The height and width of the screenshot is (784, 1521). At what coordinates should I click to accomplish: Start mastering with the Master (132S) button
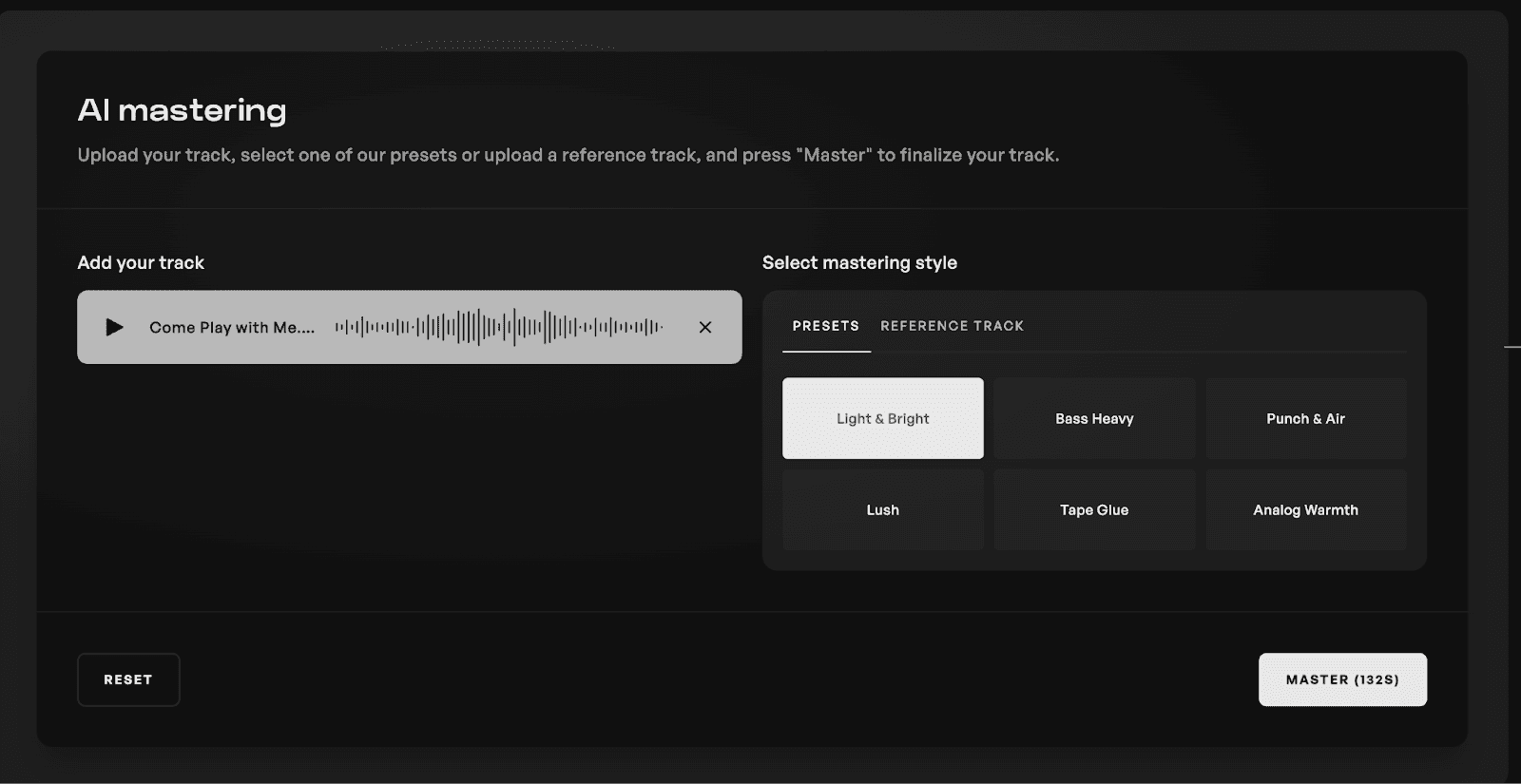(x=1342, y=679)
